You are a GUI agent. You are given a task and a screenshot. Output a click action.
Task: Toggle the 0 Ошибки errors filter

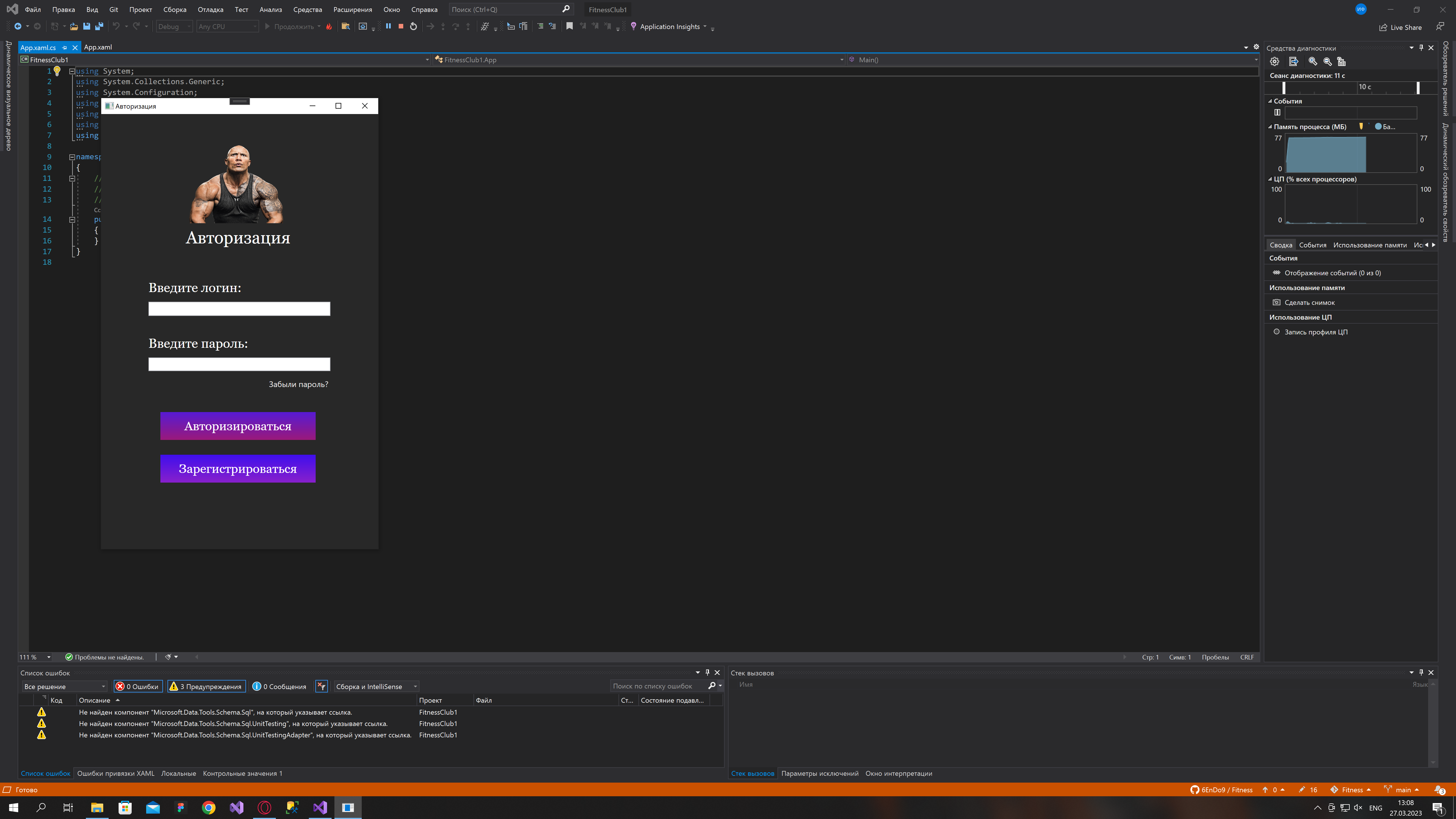[138, 686]
